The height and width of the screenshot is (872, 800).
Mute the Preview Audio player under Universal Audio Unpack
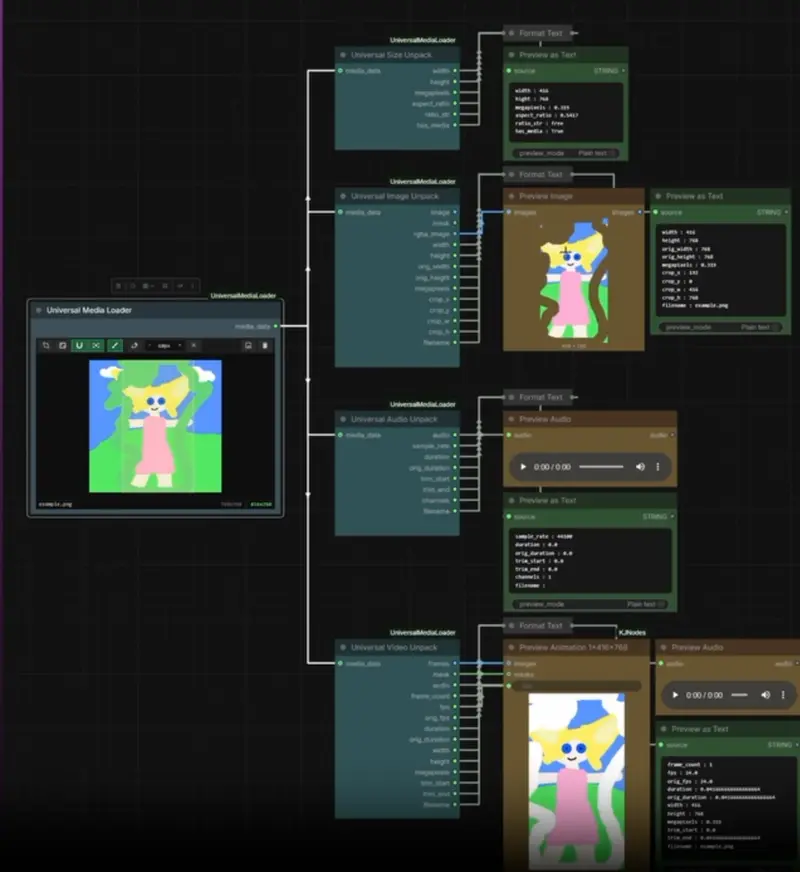pyautogui.click(x=640, y=467)
